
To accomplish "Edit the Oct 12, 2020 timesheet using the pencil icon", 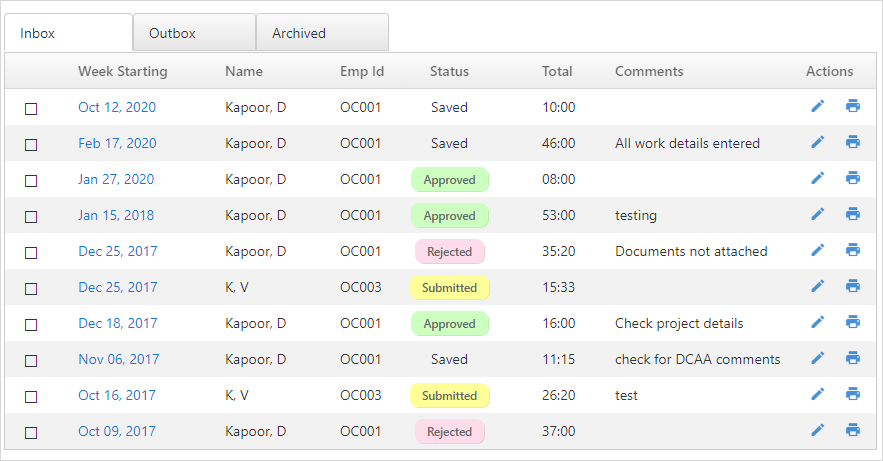I will (x=818, y=106).
